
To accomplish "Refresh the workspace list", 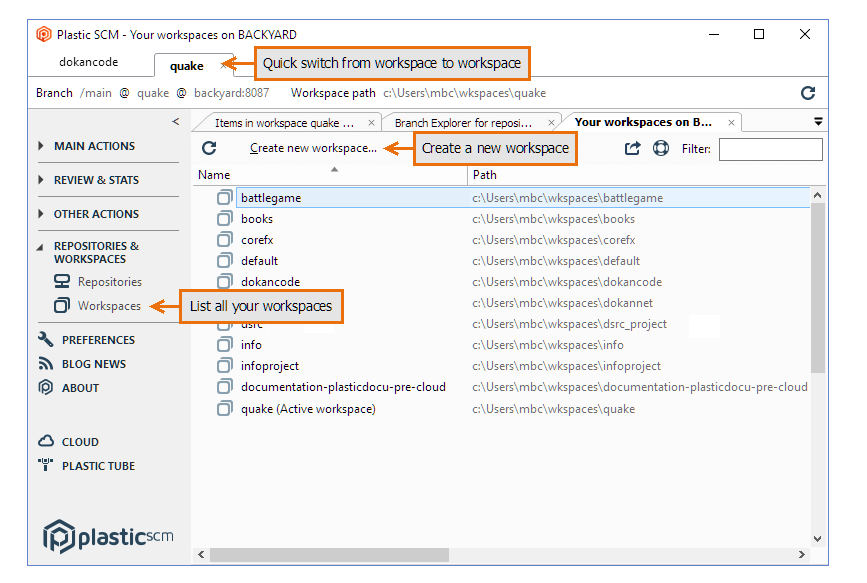I will click(x=209, y=148).
